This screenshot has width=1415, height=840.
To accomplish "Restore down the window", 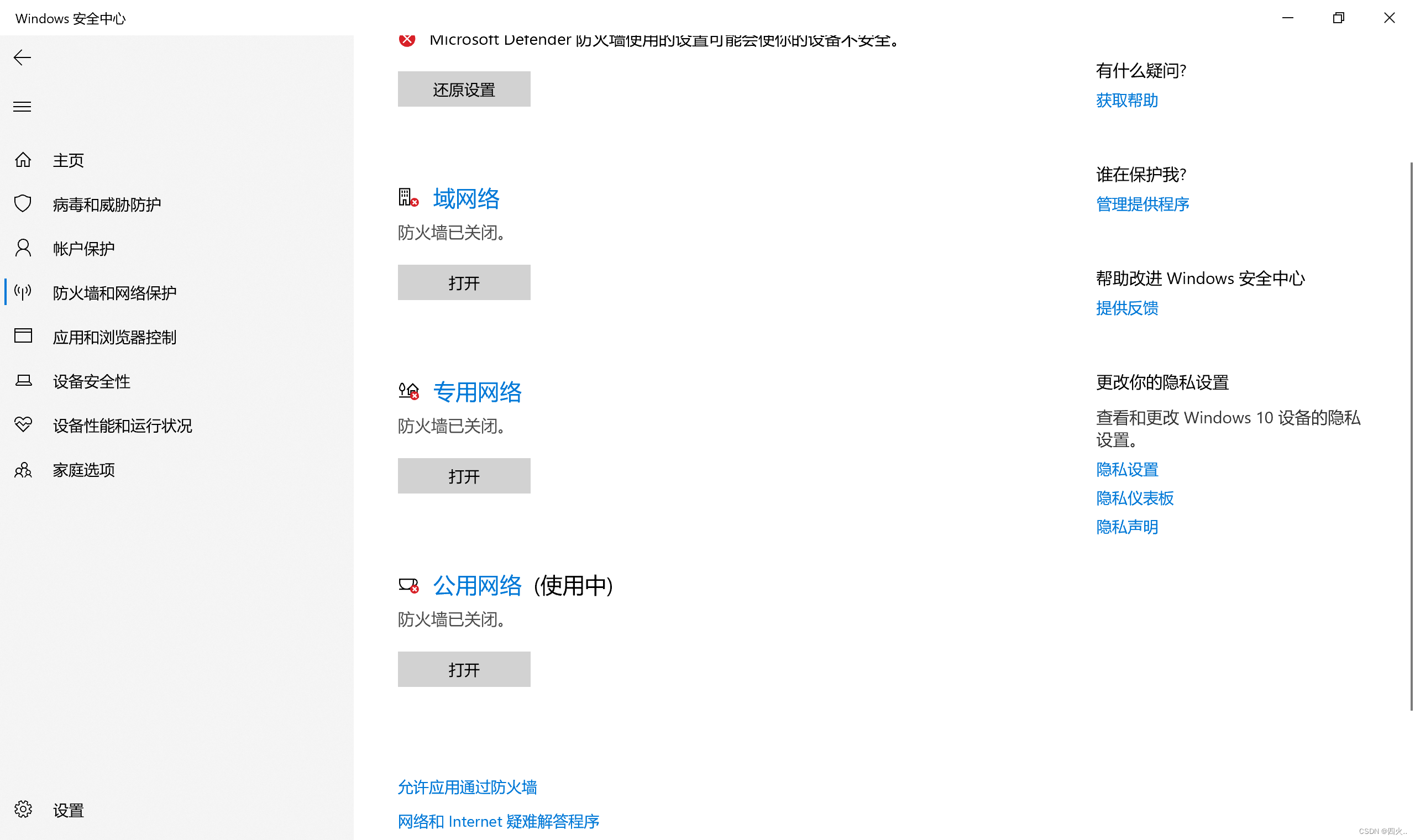I will point(1339,18).
